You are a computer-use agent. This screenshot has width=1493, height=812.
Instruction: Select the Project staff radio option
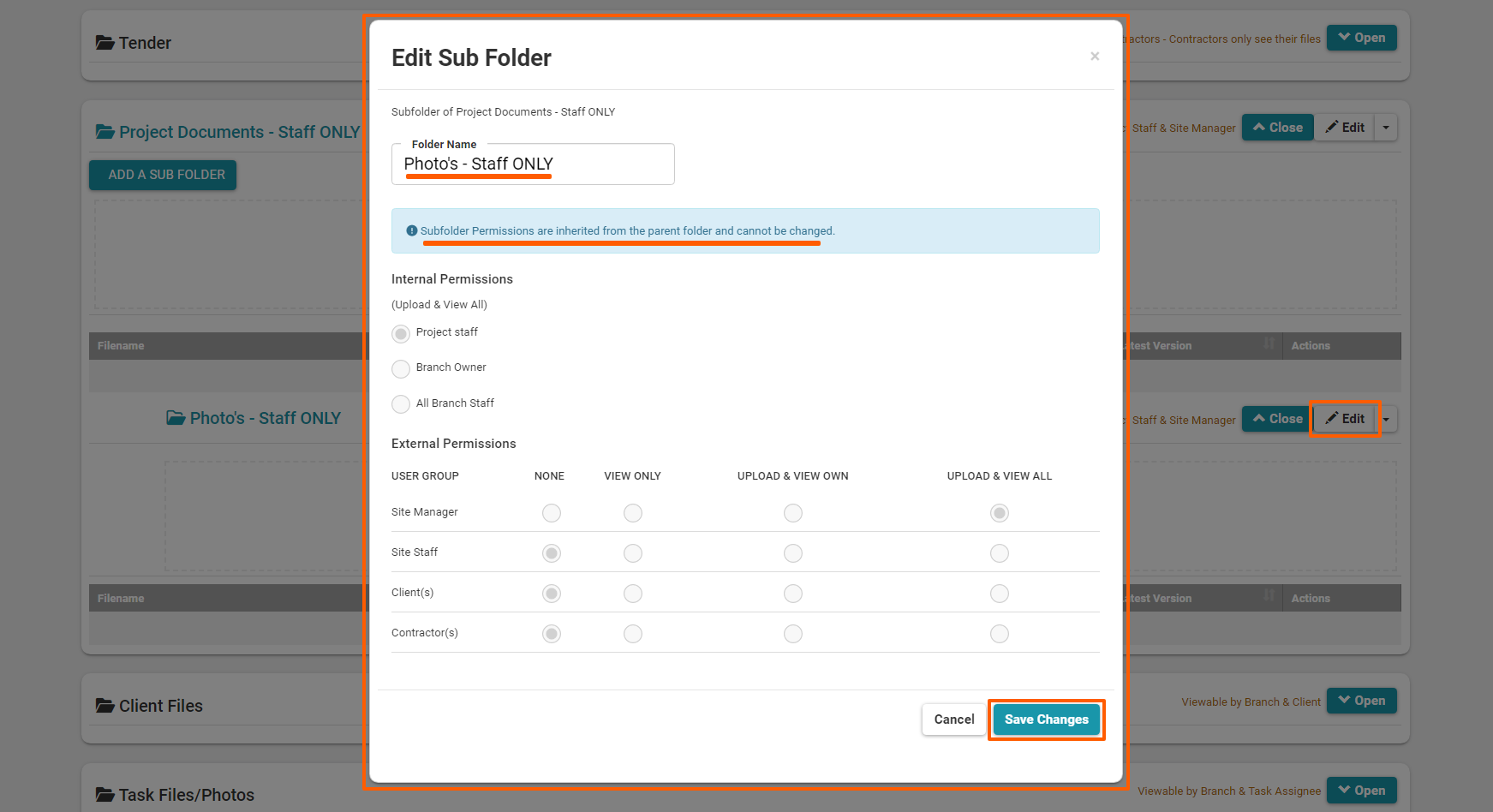tap(401, 333)
